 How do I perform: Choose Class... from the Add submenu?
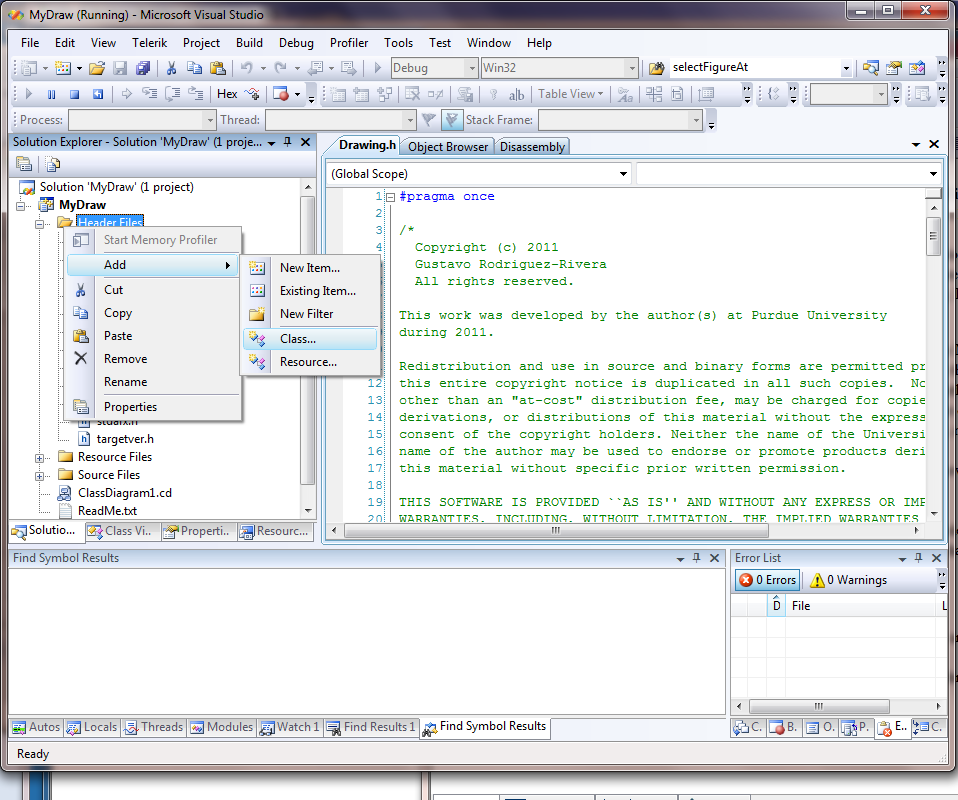pyautogui.click(x=310, y=339)
